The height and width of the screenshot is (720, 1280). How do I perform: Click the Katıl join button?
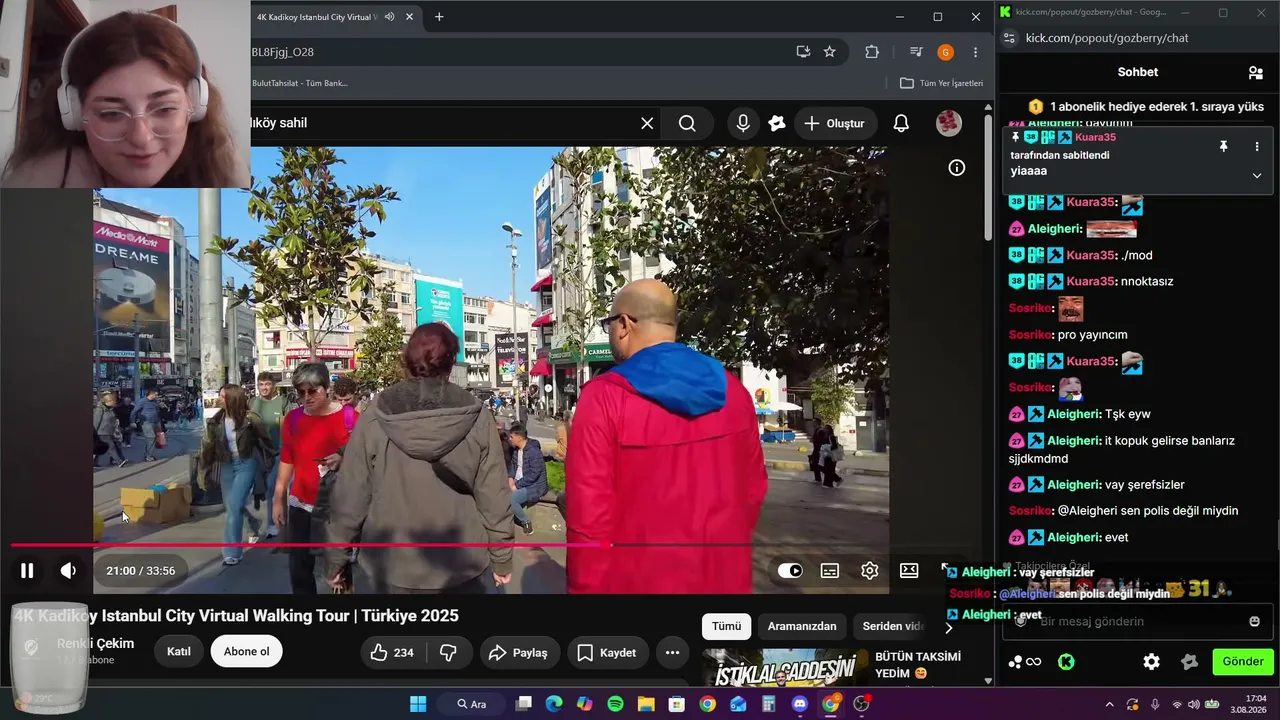(x=179, y=652)
